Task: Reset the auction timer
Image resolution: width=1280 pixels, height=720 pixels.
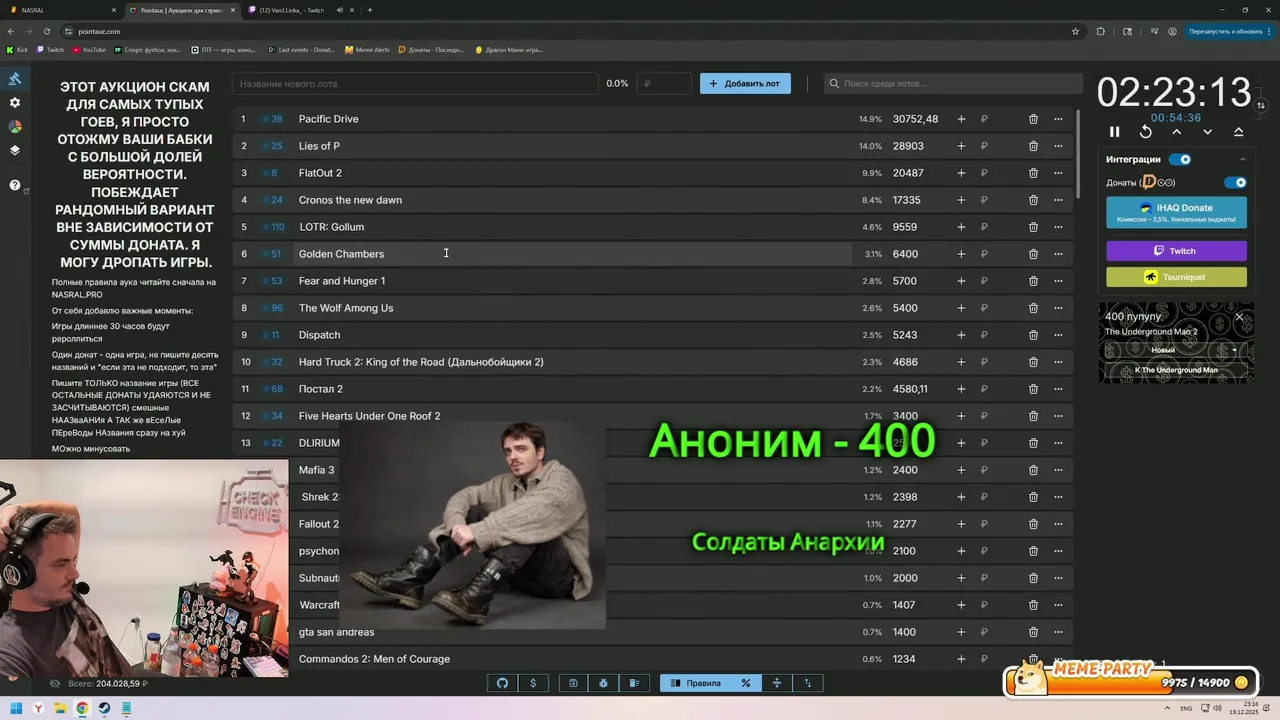Action: [x=1146, y=132]
